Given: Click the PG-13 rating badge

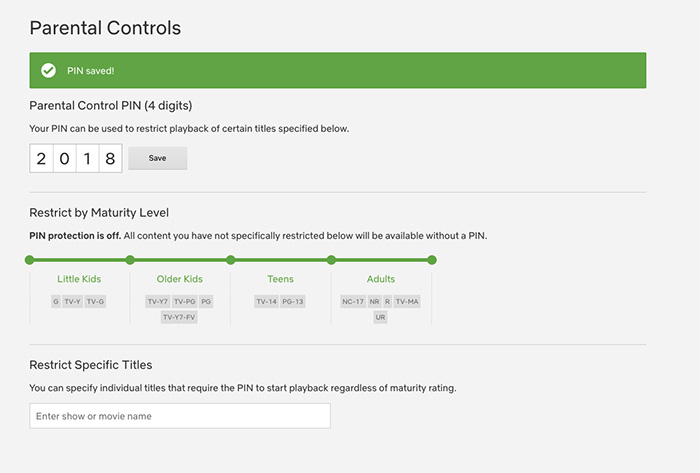Looking at the screenshot, I should pyautogui.click(x=293, y=301).
